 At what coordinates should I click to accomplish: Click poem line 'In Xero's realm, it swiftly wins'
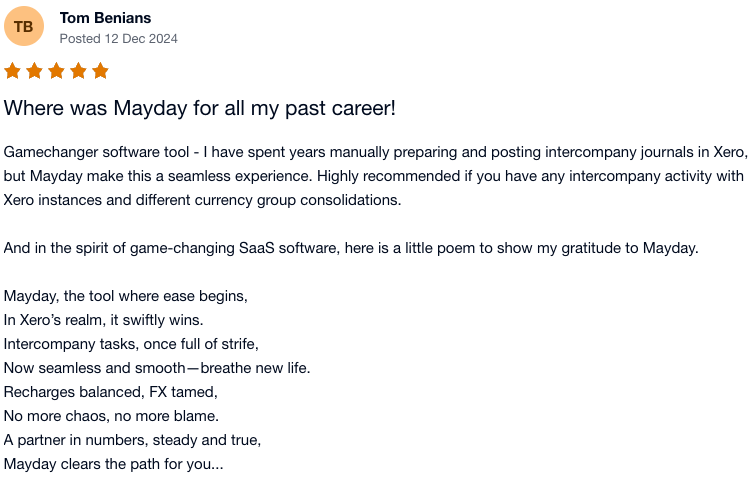(x=104, y=320)
